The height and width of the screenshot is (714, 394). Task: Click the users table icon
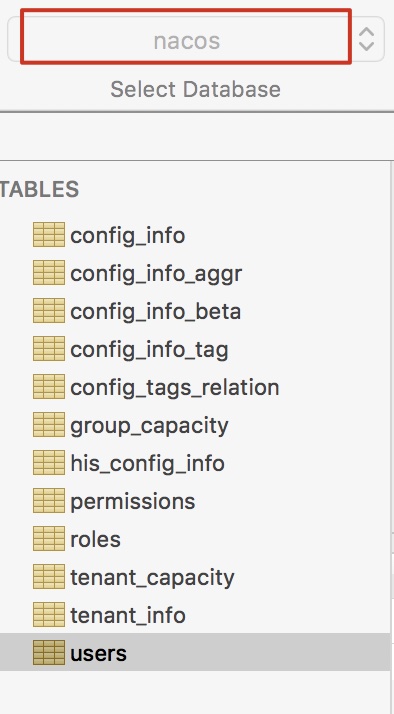[49, 653]
